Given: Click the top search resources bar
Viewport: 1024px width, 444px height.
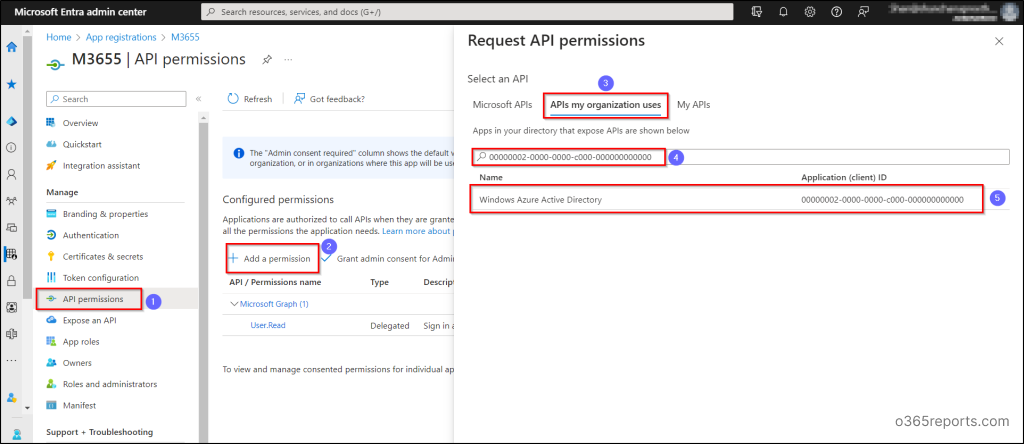Looking at the screenshot, I should pyautogui.click(x=467, y=12).
